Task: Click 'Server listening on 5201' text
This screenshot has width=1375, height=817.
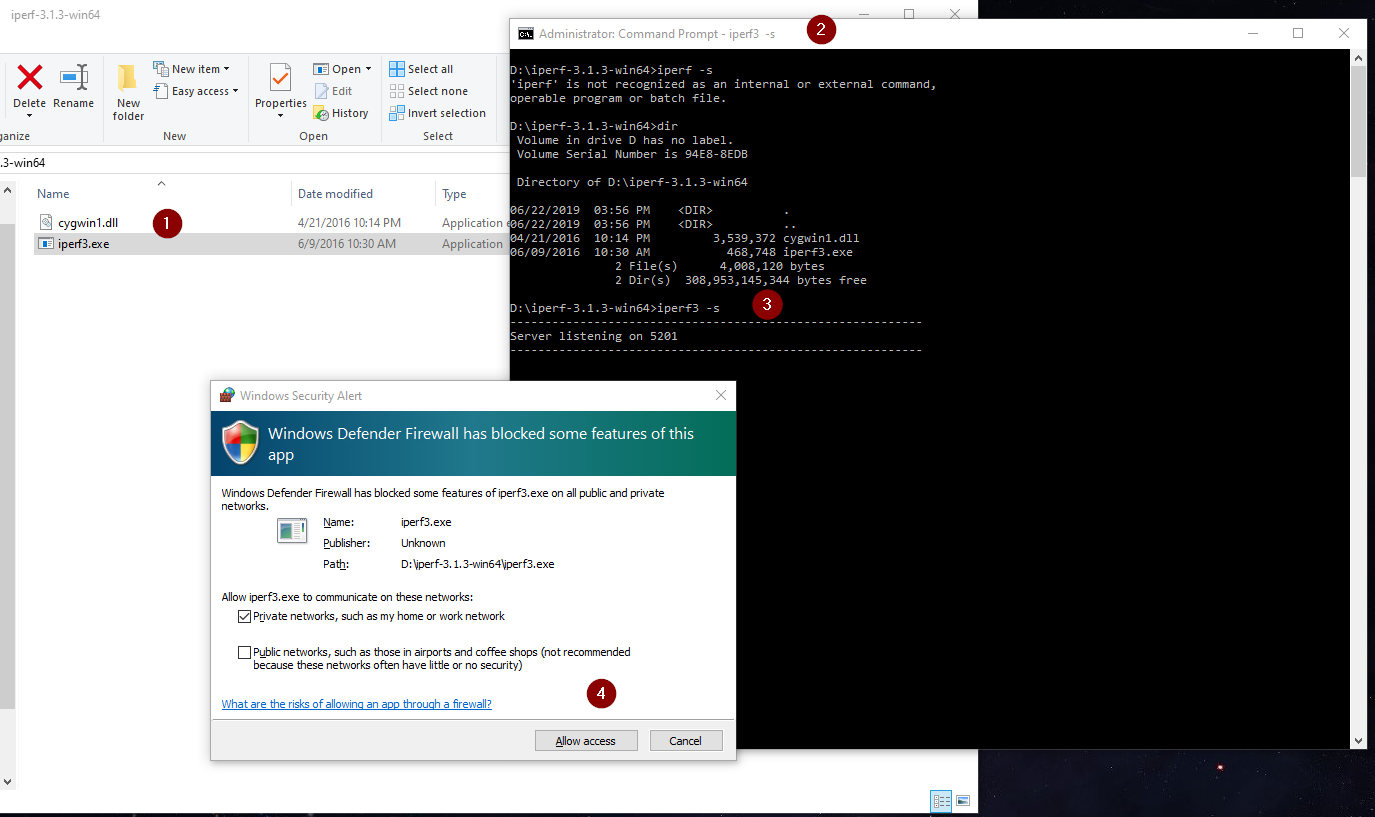Action: tap(594, 336)
